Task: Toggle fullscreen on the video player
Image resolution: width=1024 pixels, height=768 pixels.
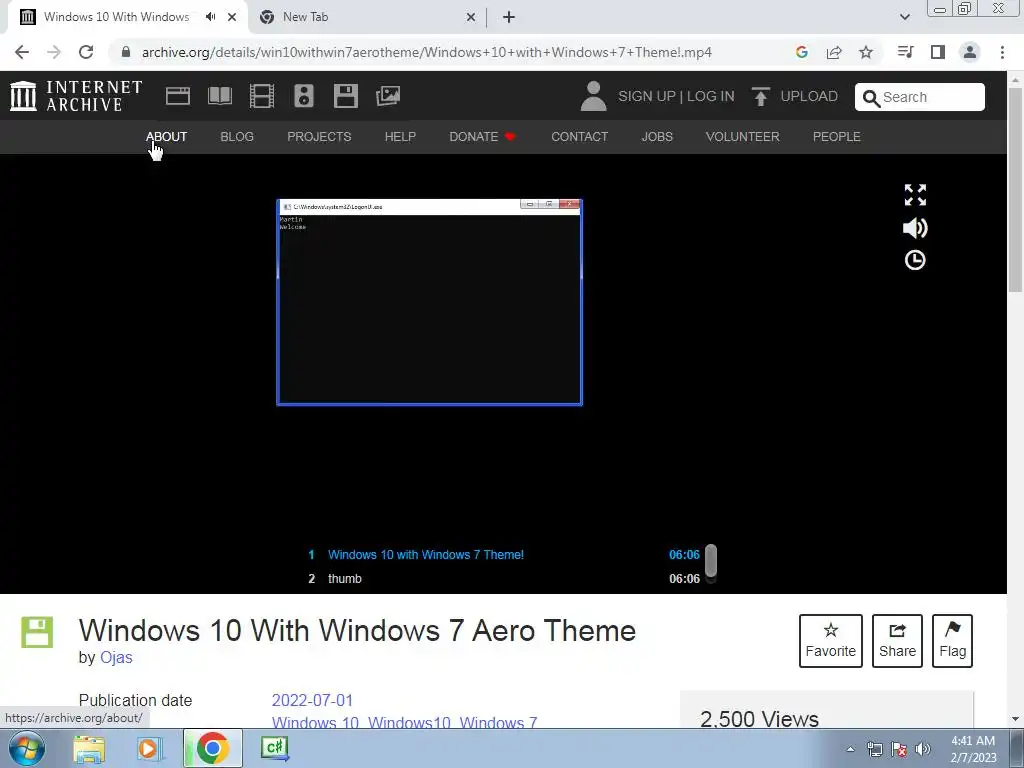Action: point(915,195)
